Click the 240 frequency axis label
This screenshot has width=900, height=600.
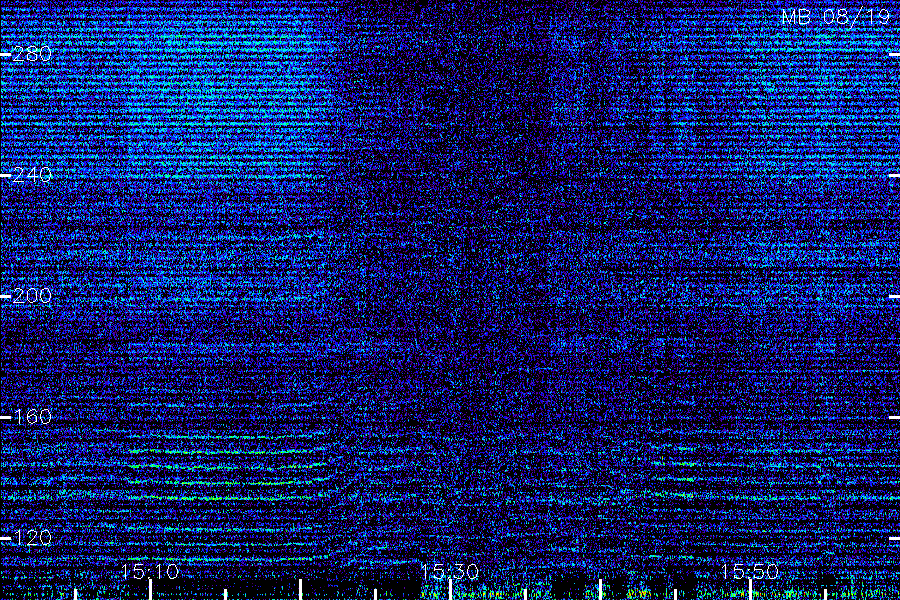click(32, 175)
